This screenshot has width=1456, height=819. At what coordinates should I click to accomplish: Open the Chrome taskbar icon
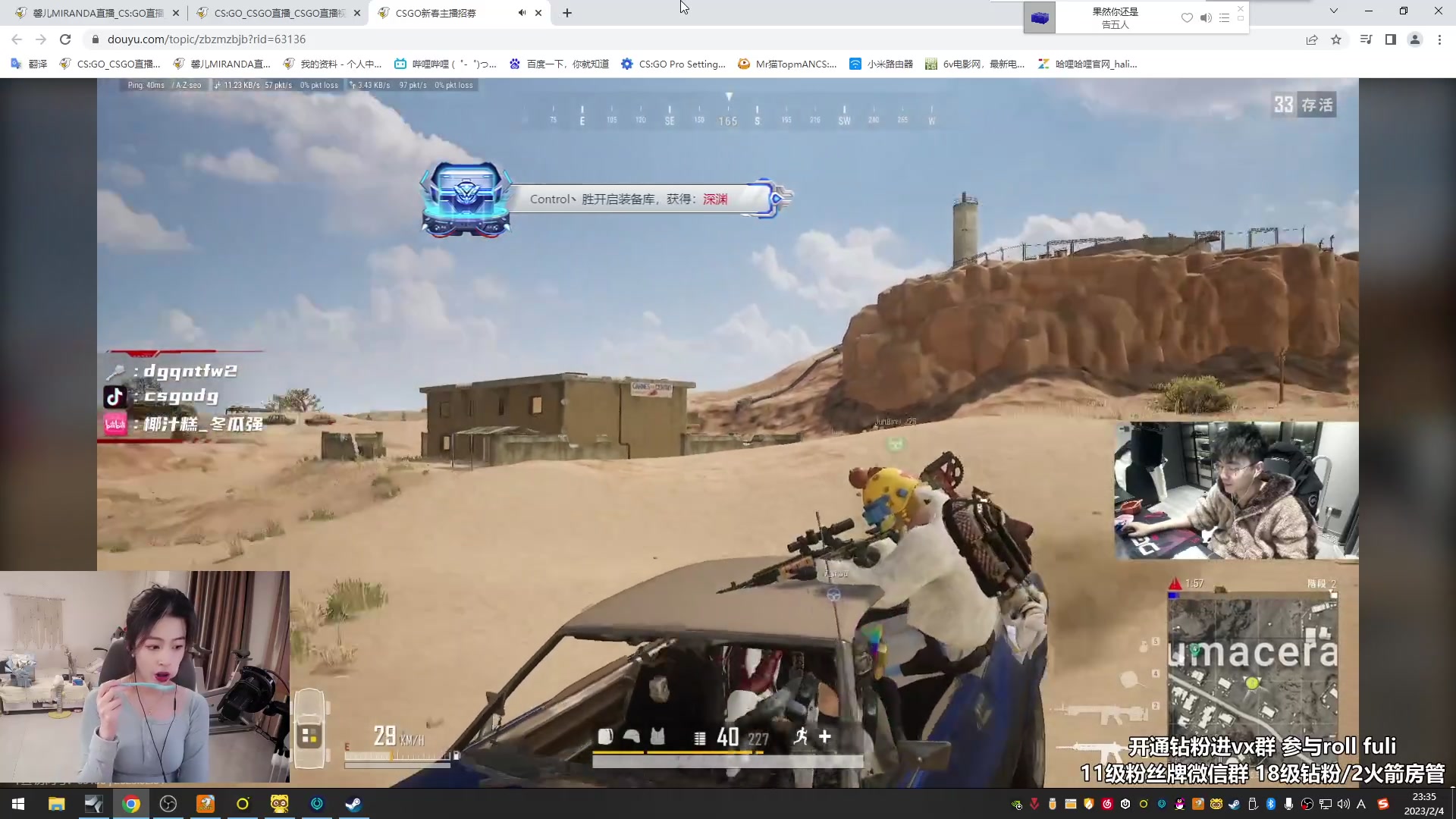pos(131,804)
